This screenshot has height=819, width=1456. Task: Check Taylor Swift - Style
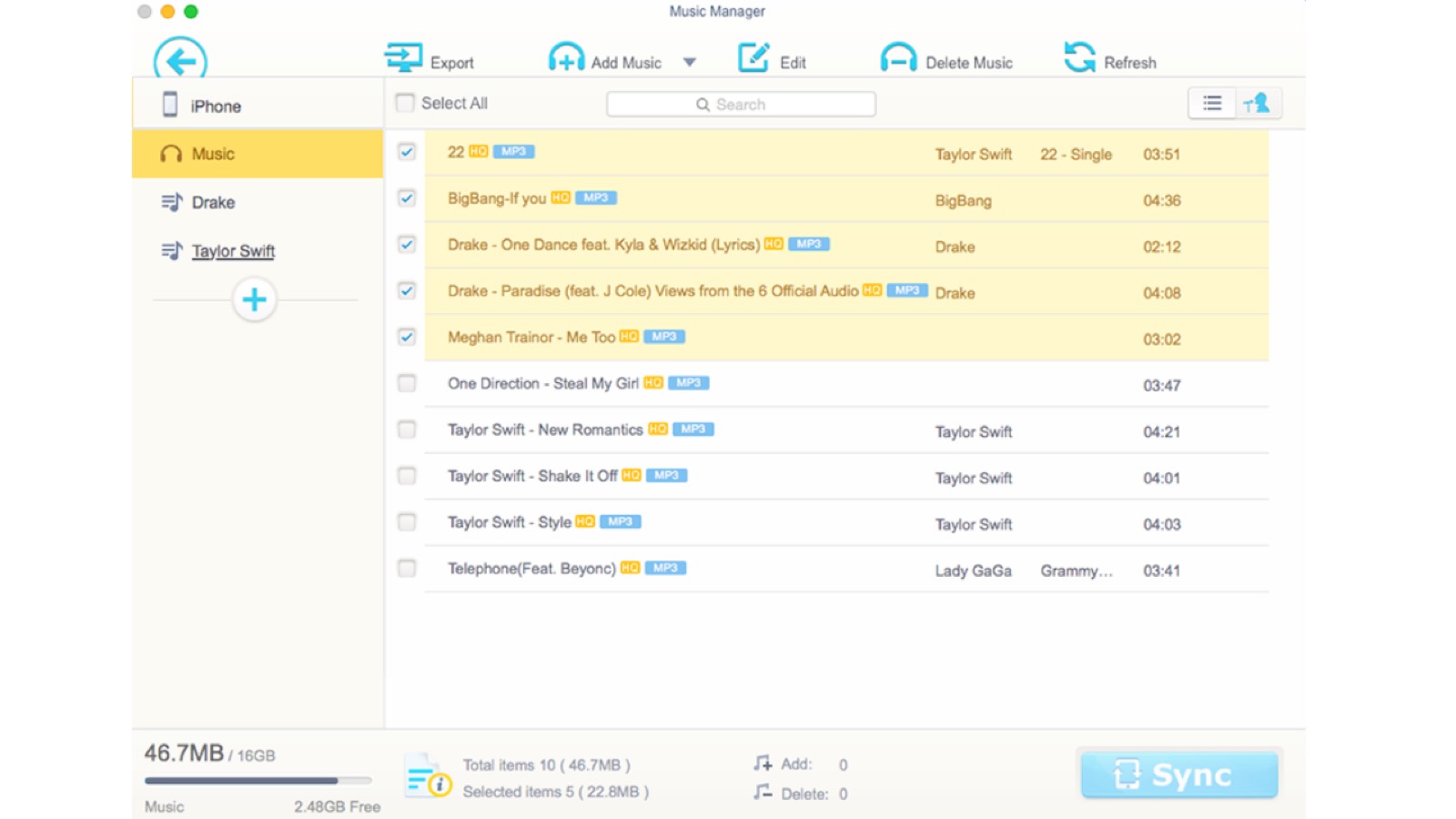pyautogui.click(x=407, y=522)
